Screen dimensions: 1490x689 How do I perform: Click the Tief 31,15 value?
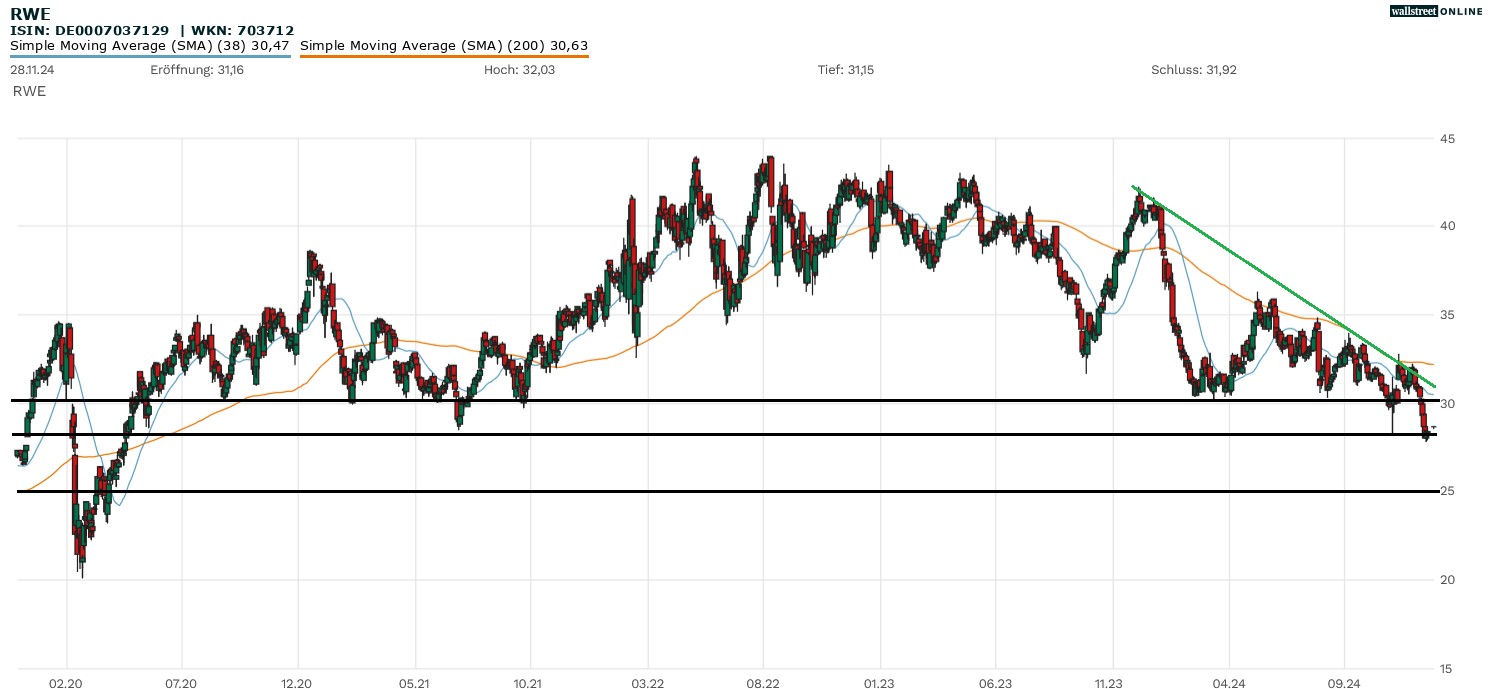point(846,70)
